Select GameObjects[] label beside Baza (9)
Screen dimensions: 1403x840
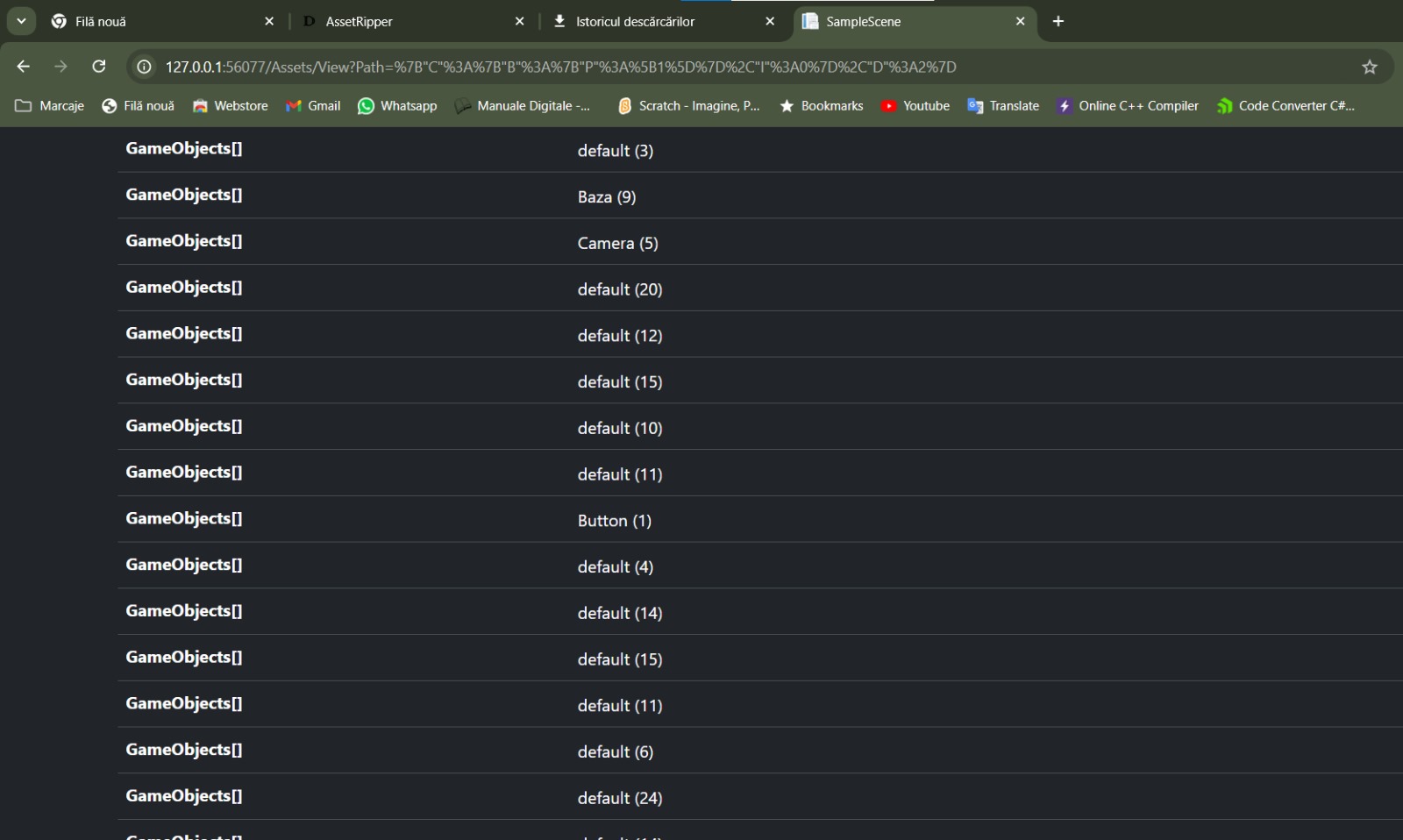click(184, 195)
